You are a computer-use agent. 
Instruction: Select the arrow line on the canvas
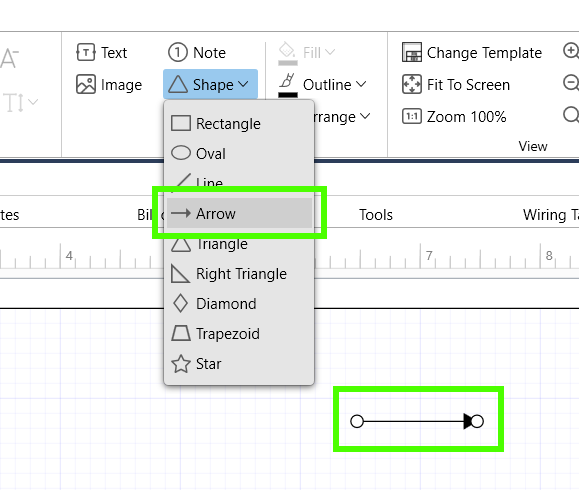tap(414, 421)
